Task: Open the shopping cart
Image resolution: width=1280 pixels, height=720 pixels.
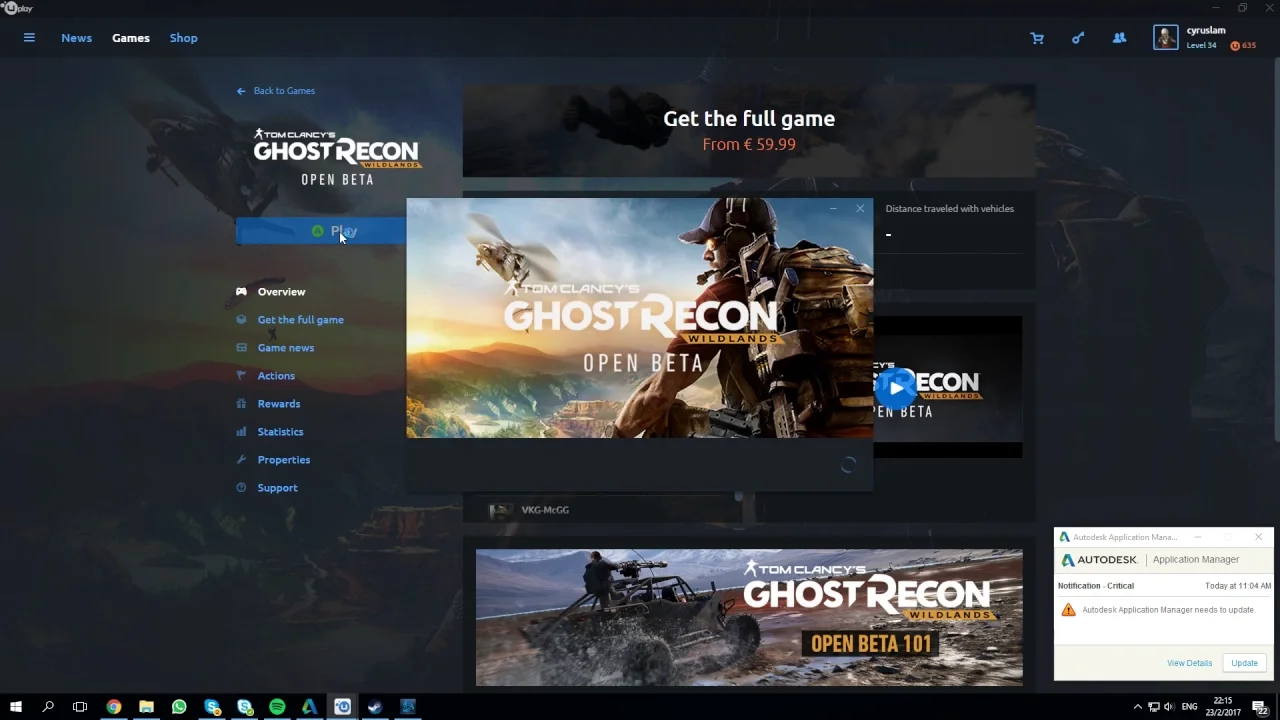Action: click(x=1037, y=38)
